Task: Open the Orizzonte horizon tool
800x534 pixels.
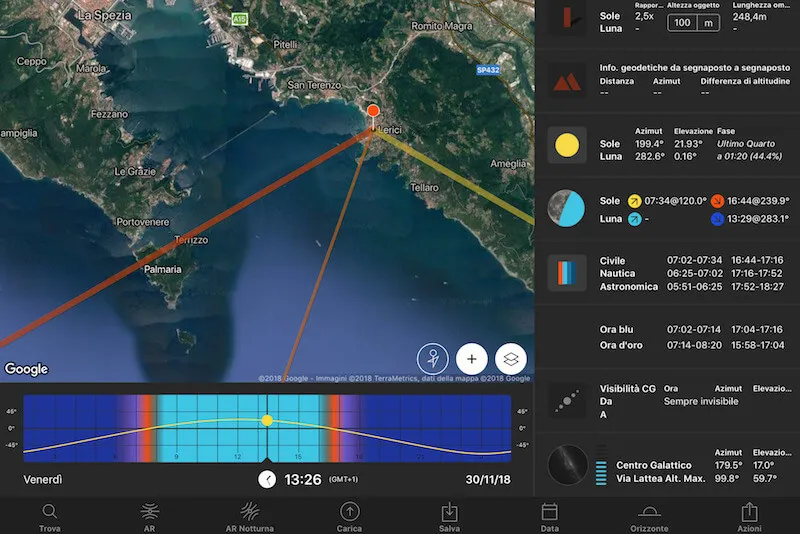Action: tap(649, 517)
